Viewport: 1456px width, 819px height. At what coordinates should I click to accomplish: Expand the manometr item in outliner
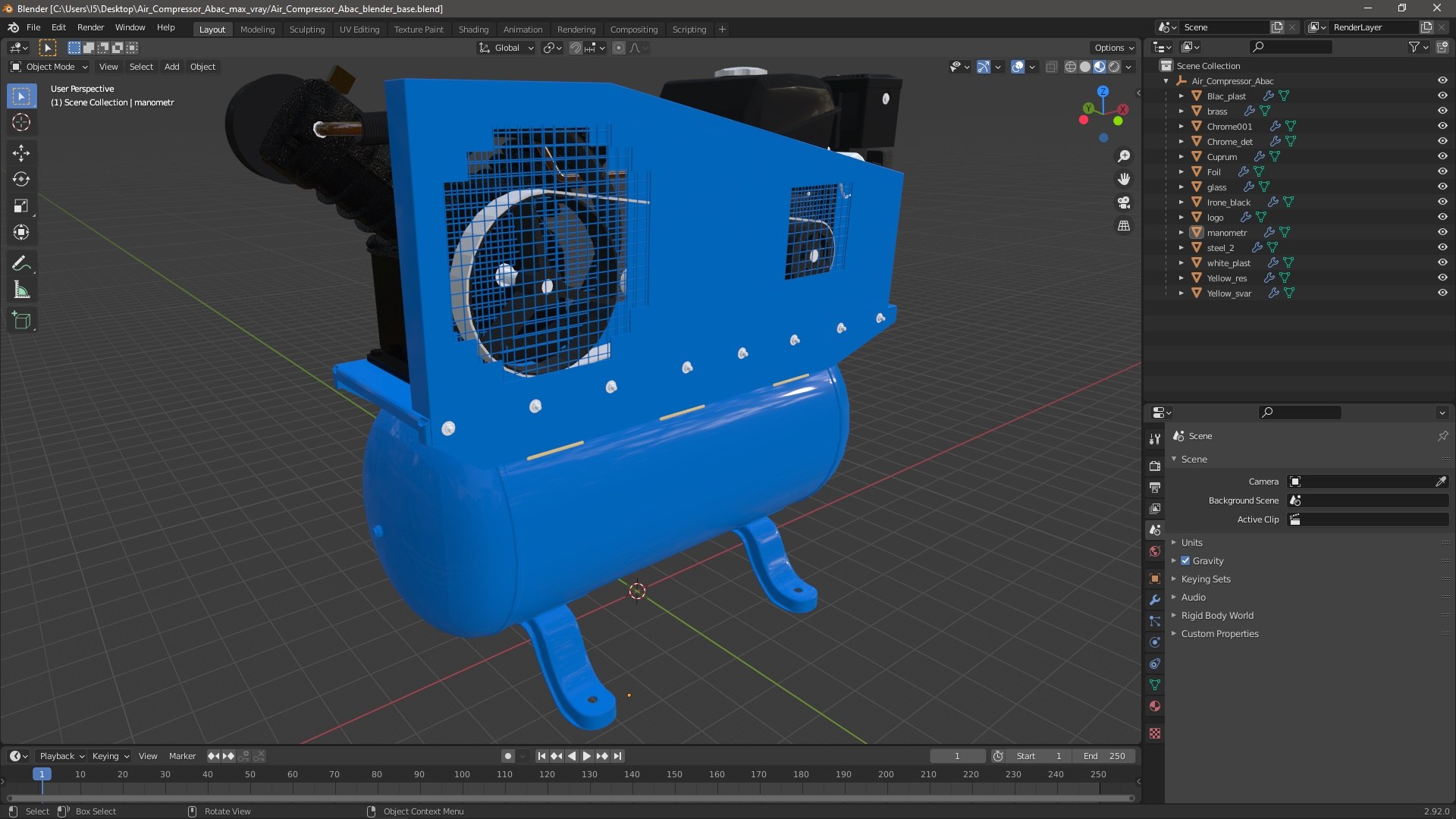pyautogui.click(x=1181, y=233)
